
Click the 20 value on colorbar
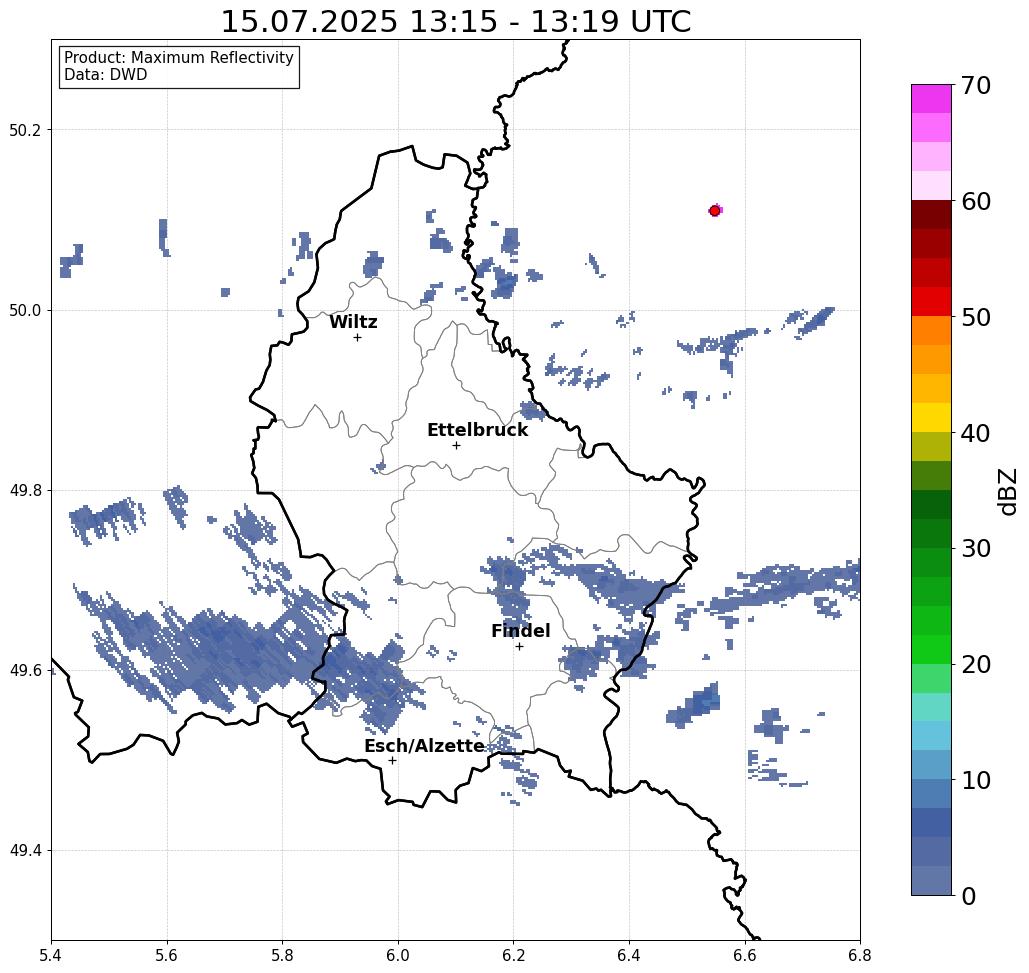(x=976, y=665)
